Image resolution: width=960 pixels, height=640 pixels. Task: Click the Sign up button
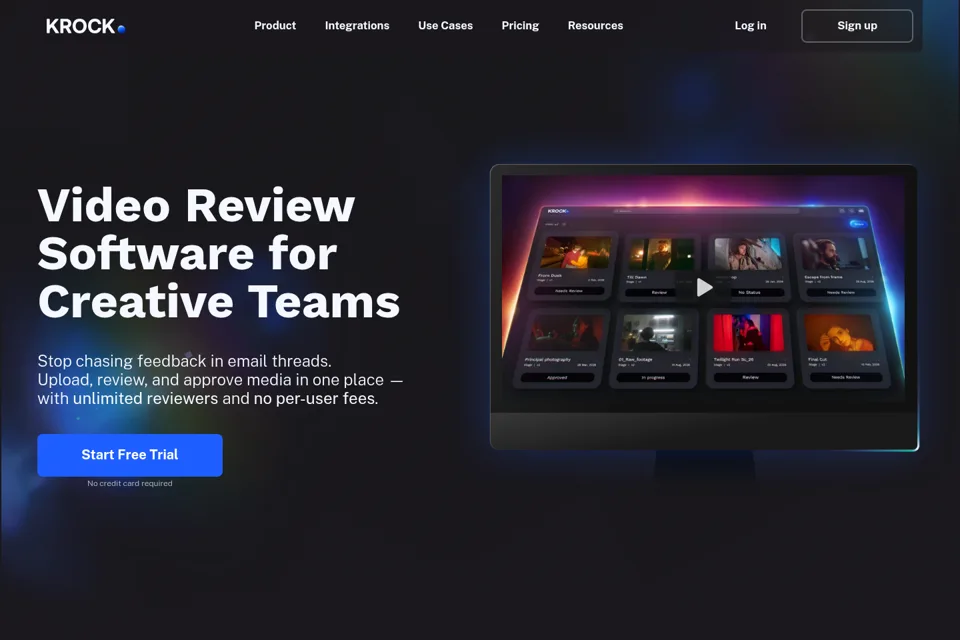pyautogui.click(x=857, y=26)
